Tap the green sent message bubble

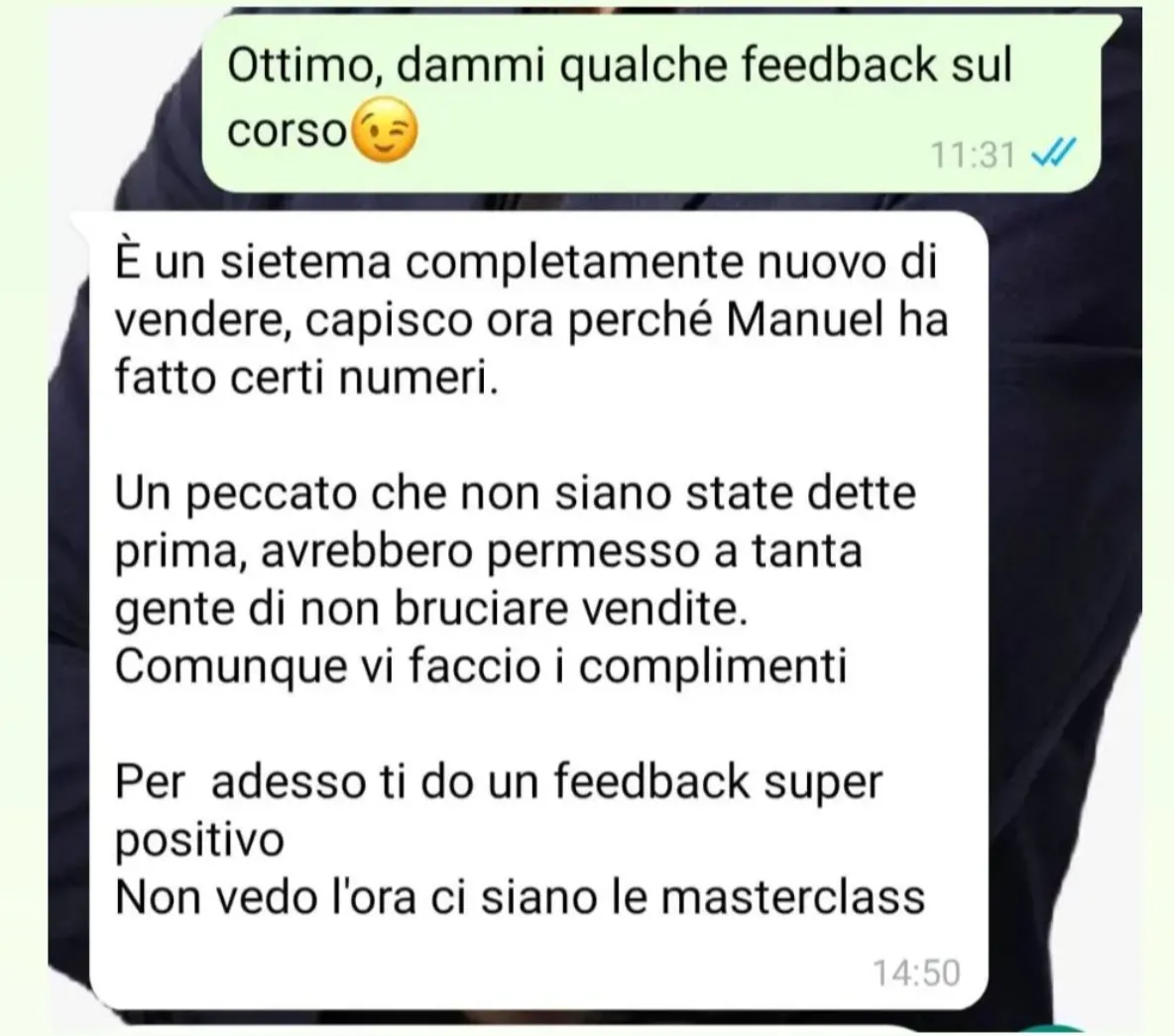(651, 103)
